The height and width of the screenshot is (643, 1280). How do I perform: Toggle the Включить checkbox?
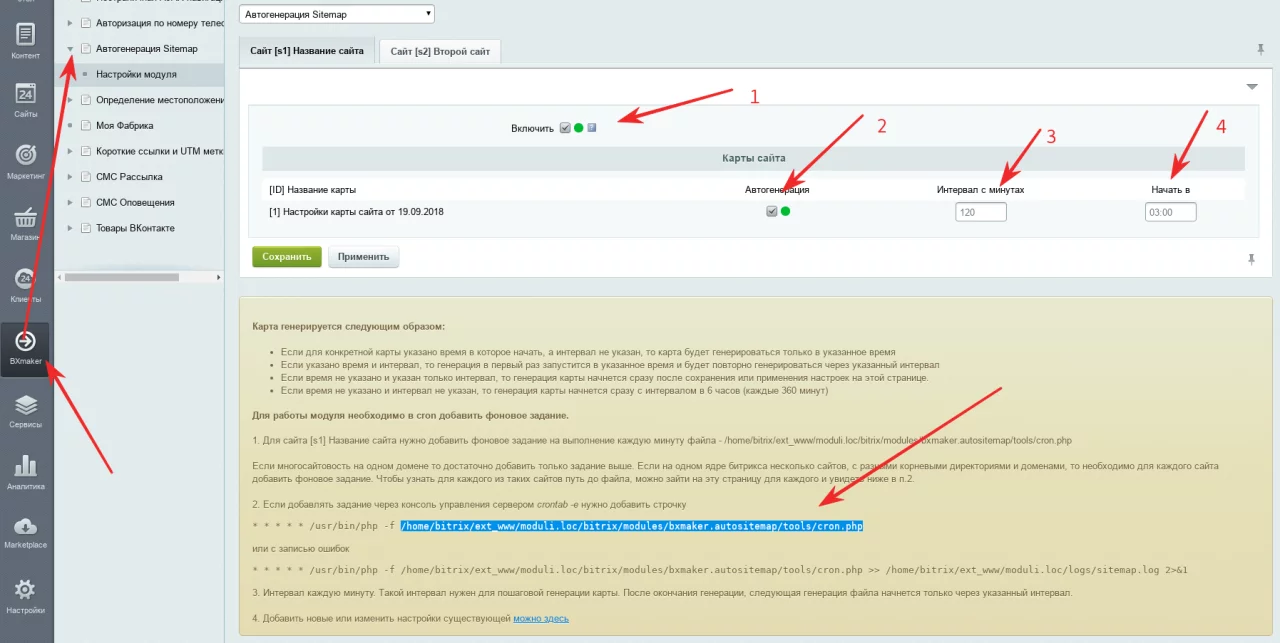pyautogui.click(x=565, y=128)
